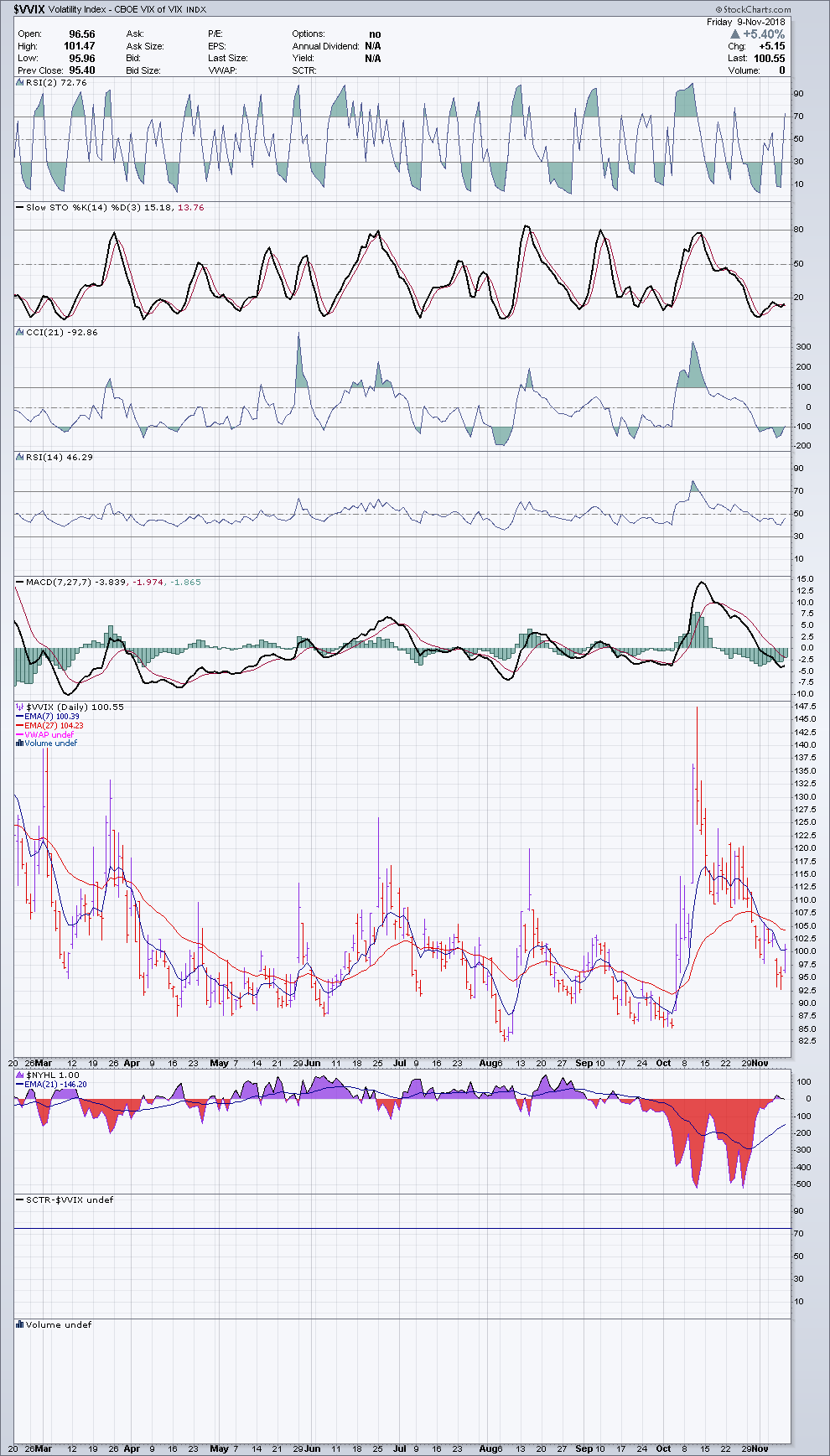This screenshot has height=1456, width=830.
Task: Click the MACD(7,27,7) legend line marker
Action: [19, 583]
